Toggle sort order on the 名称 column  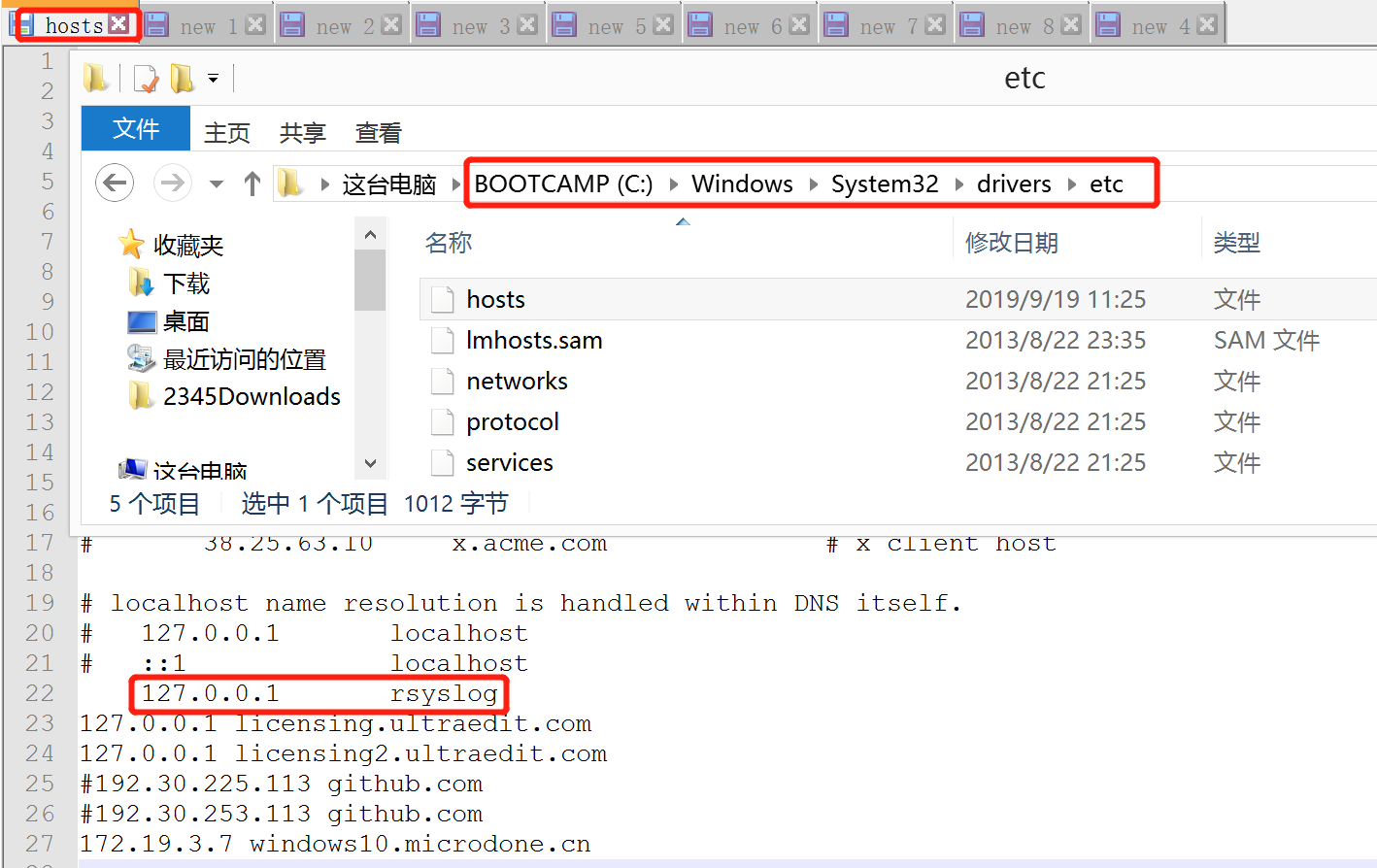pyautogui.click(x=449, y=242)
